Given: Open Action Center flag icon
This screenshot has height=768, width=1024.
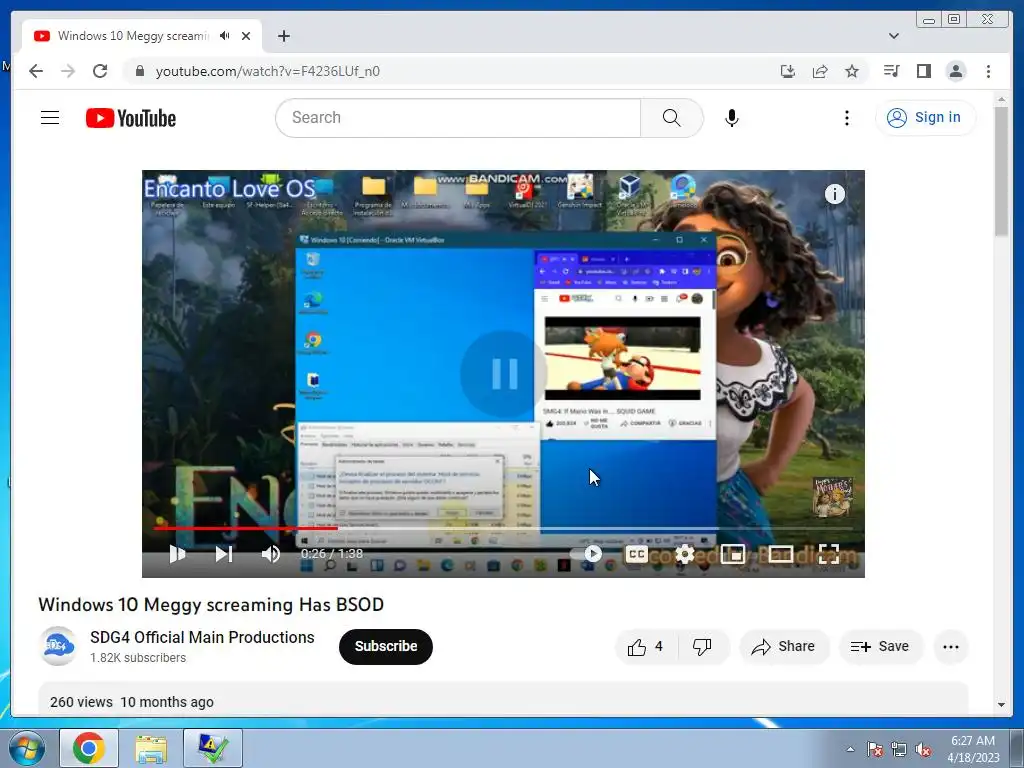Looking at the screenshot, I should point(875,749).
